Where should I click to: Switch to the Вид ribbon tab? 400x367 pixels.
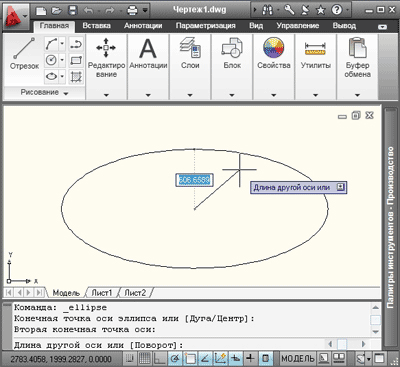click(256, 26)
